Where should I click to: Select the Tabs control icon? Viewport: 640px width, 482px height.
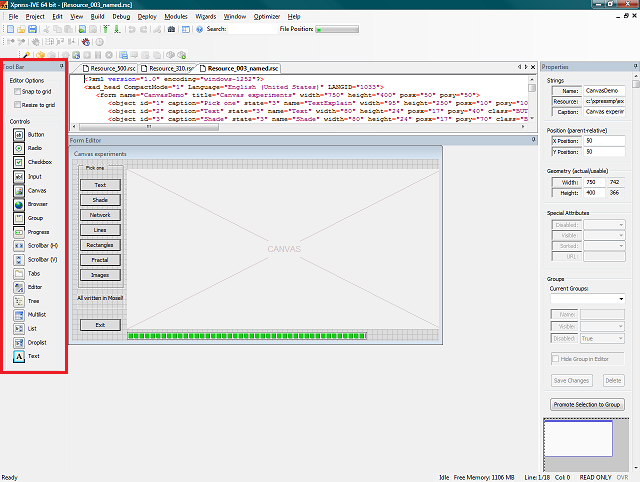[x=19, y=273]
